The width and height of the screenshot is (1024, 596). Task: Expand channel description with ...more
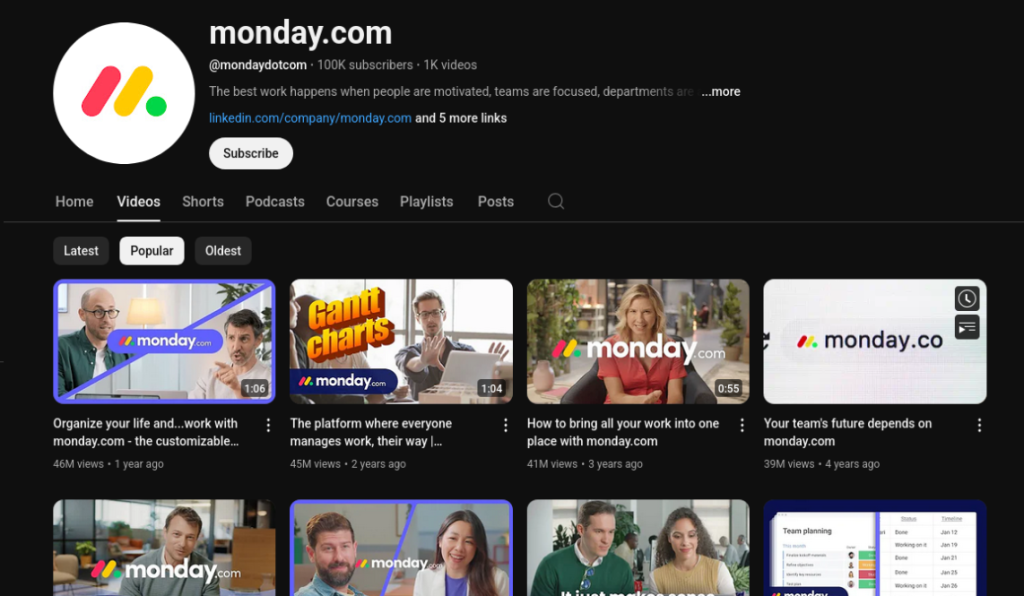[x=721, y=91]
